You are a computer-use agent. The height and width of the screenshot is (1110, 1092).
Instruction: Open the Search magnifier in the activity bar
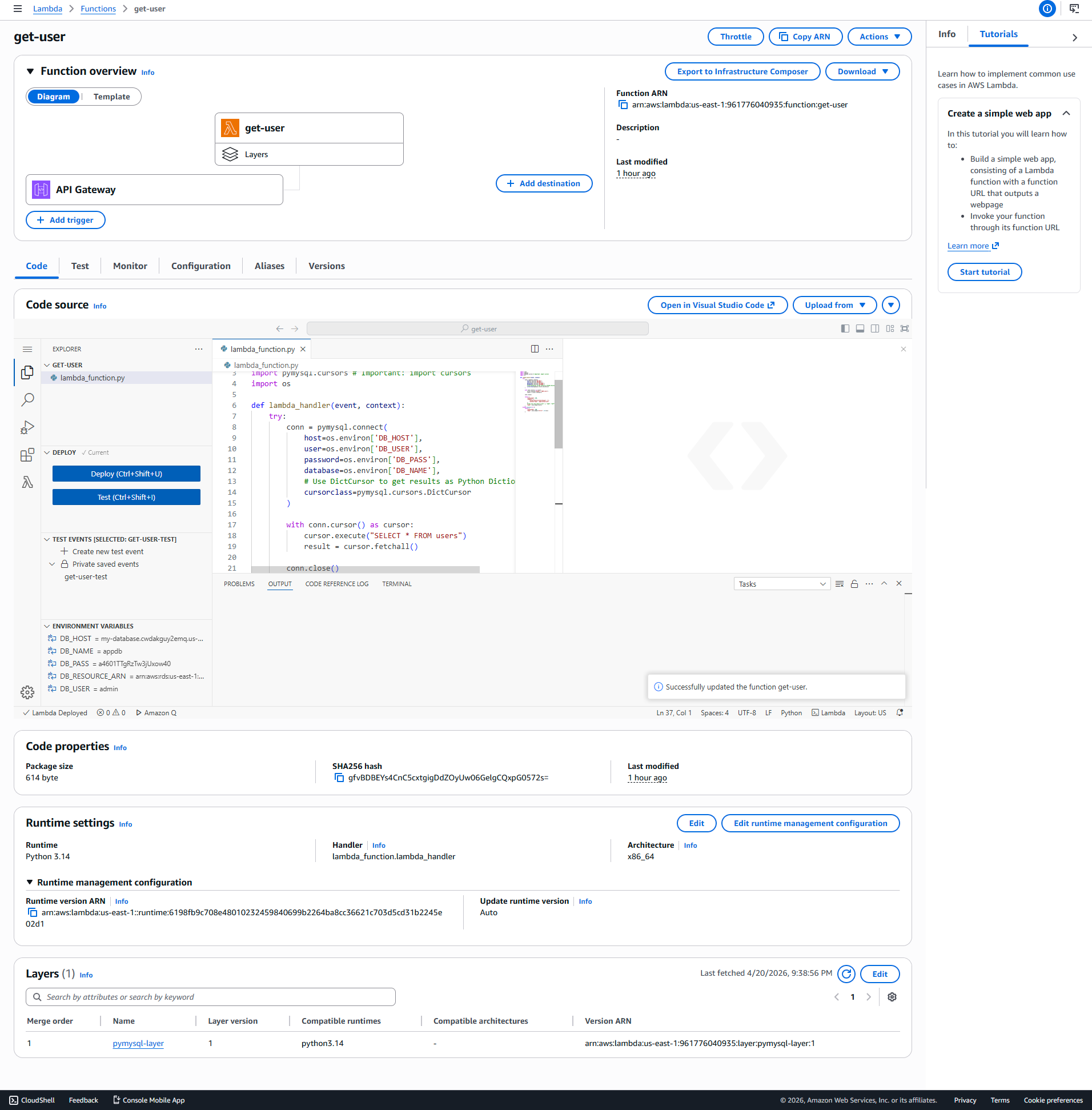27,400
